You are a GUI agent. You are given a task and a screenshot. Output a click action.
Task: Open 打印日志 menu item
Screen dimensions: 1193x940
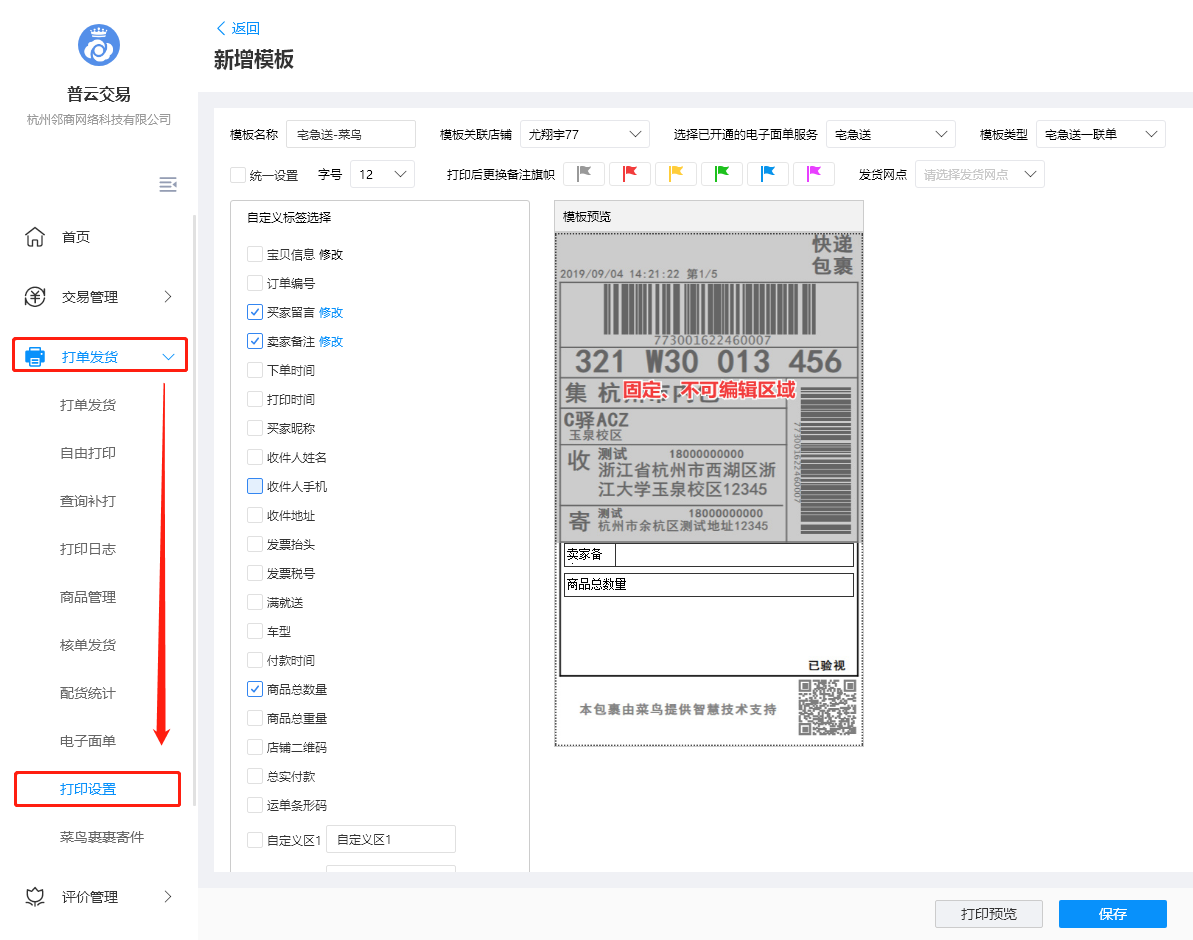coord(88,549)
